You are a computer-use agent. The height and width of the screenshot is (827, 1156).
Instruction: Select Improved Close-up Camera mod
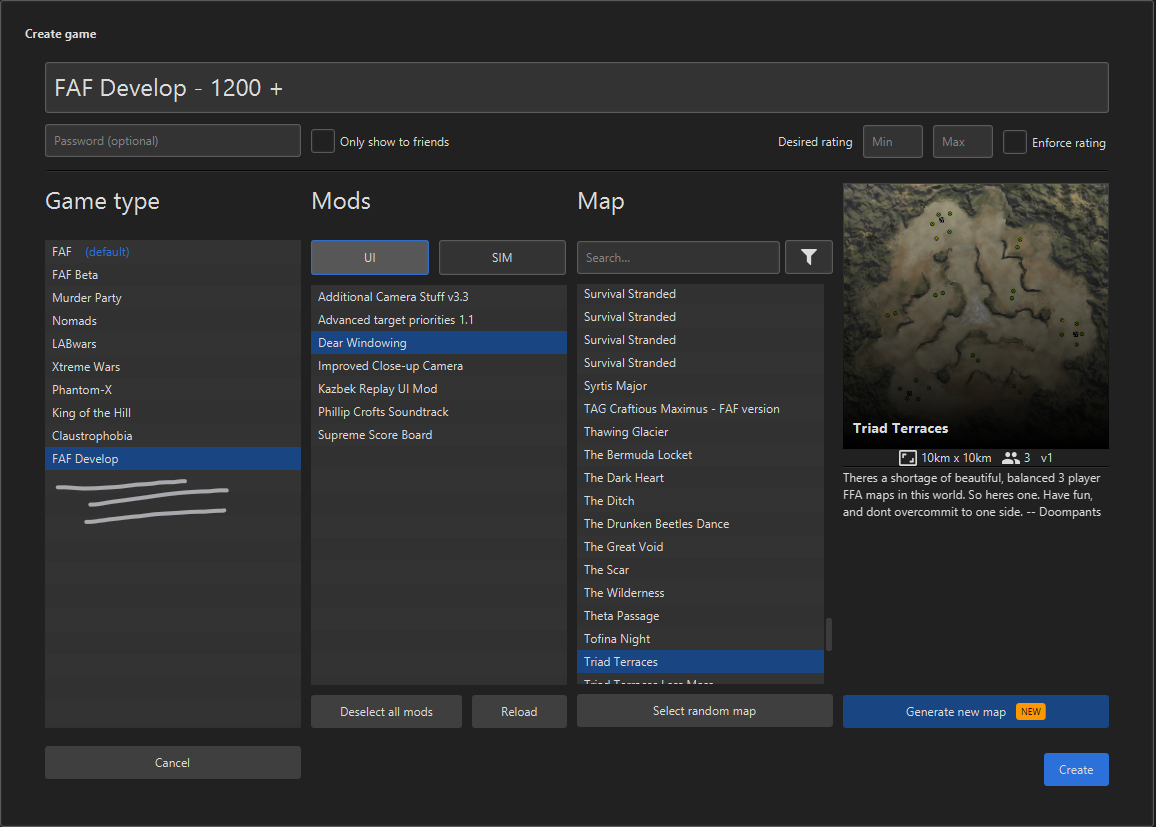[439, 366]
